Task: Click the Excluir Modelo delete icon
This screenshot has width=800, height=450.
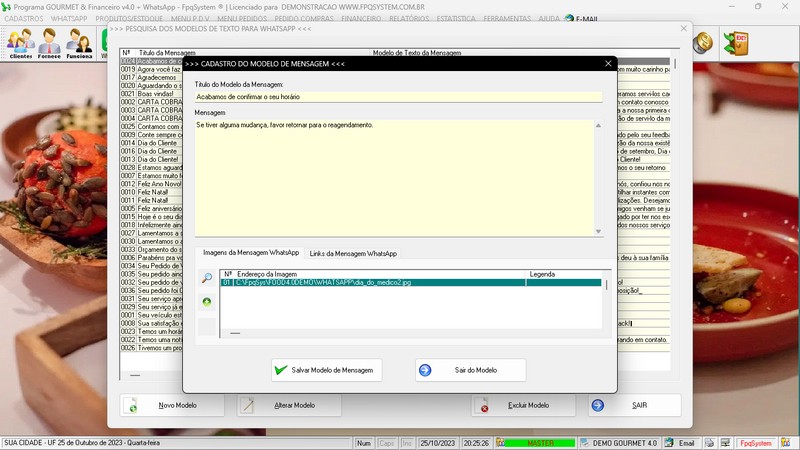Action: click(482, 405)
